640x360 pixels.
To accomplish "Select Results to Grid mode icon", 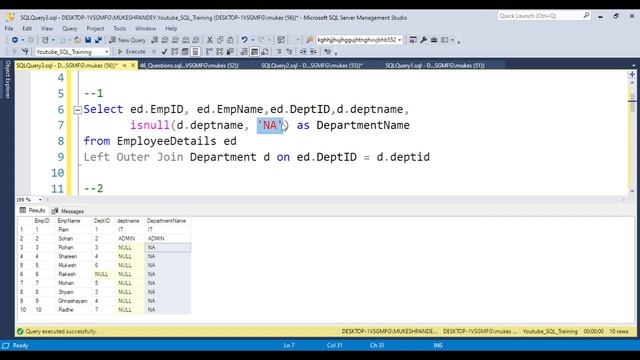I will [254, 52].
